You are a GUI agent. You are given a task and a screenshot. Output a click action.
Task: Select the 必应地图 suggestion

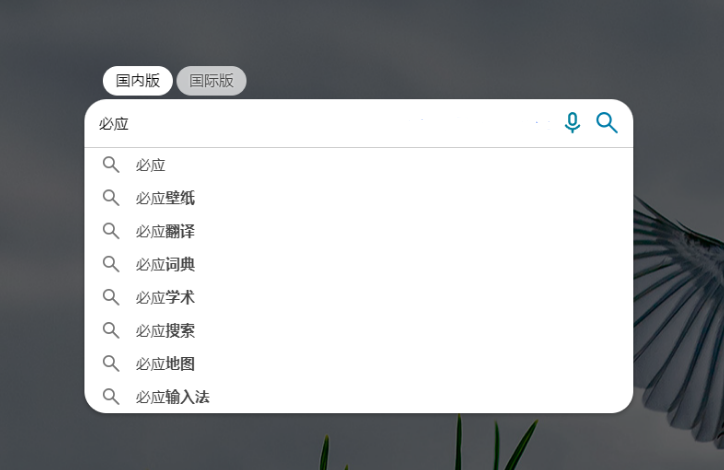click(359, 364)
